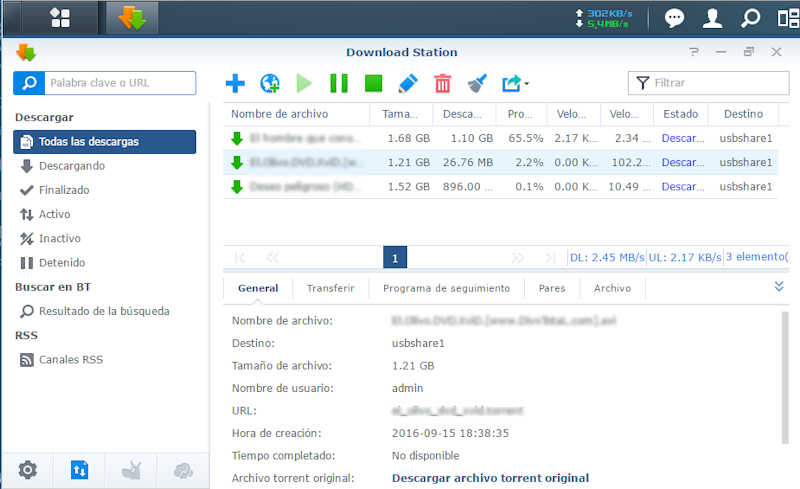Viewport: 800px width, 489px height.
Task: Sort by the Estado column header
Action: click(681, 114)
